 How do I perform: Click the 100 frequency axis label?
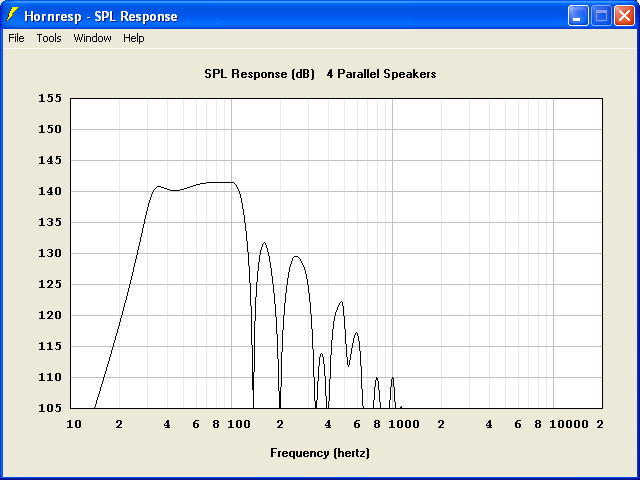click(239, 424)
